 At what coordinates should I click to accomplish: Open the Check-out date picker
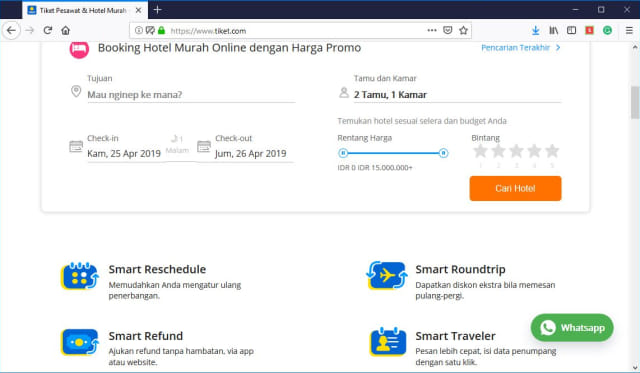[254, 153]
